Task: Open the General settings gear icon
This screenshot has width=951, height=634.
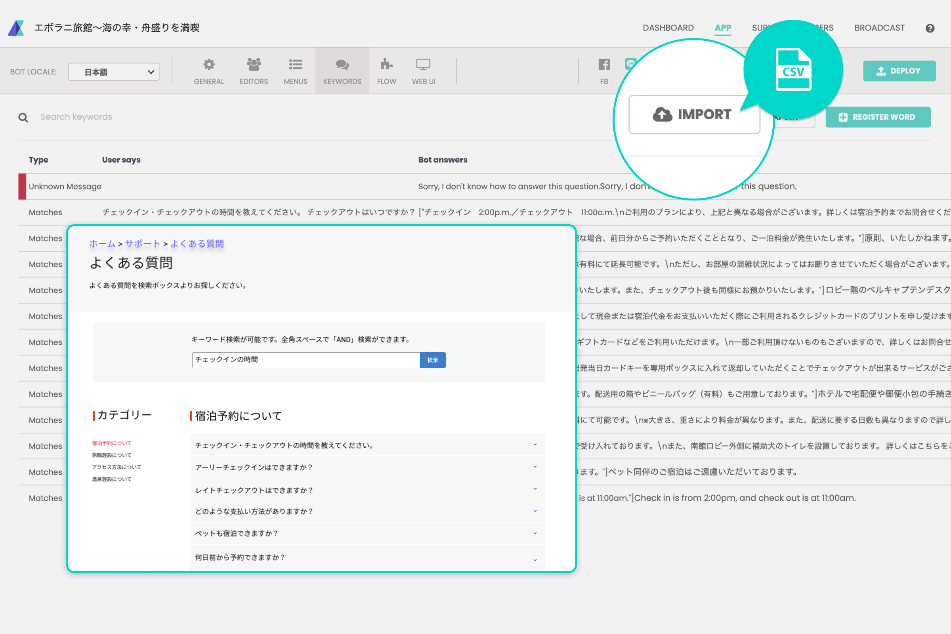Action: click(209, 71)
